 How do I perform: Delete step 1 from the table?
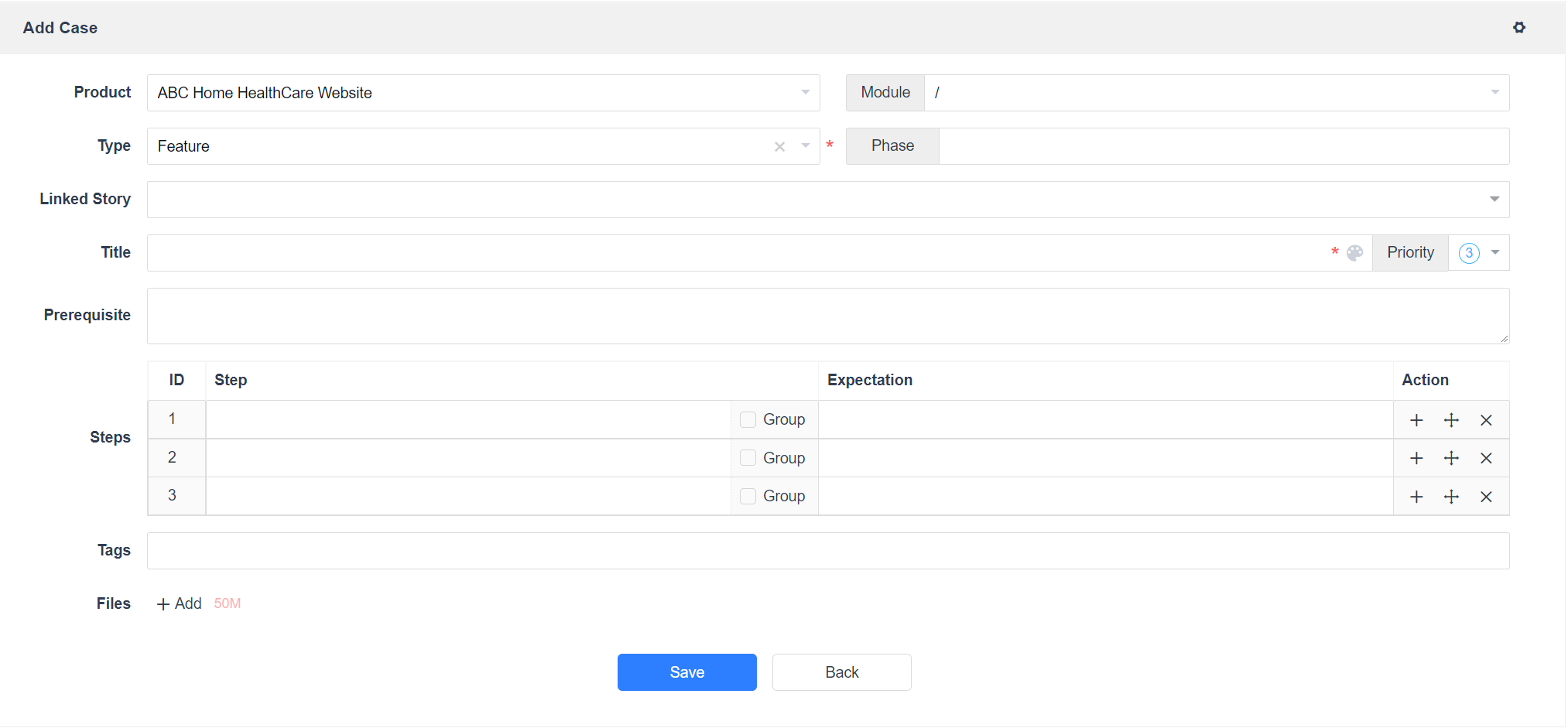1486,420
